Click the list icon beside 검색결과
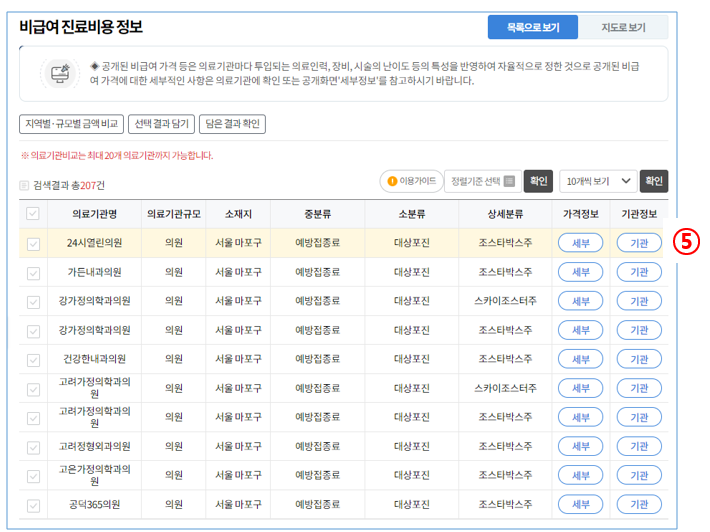Viewport: 710px width, 532px height. click(x=24, y=185)
